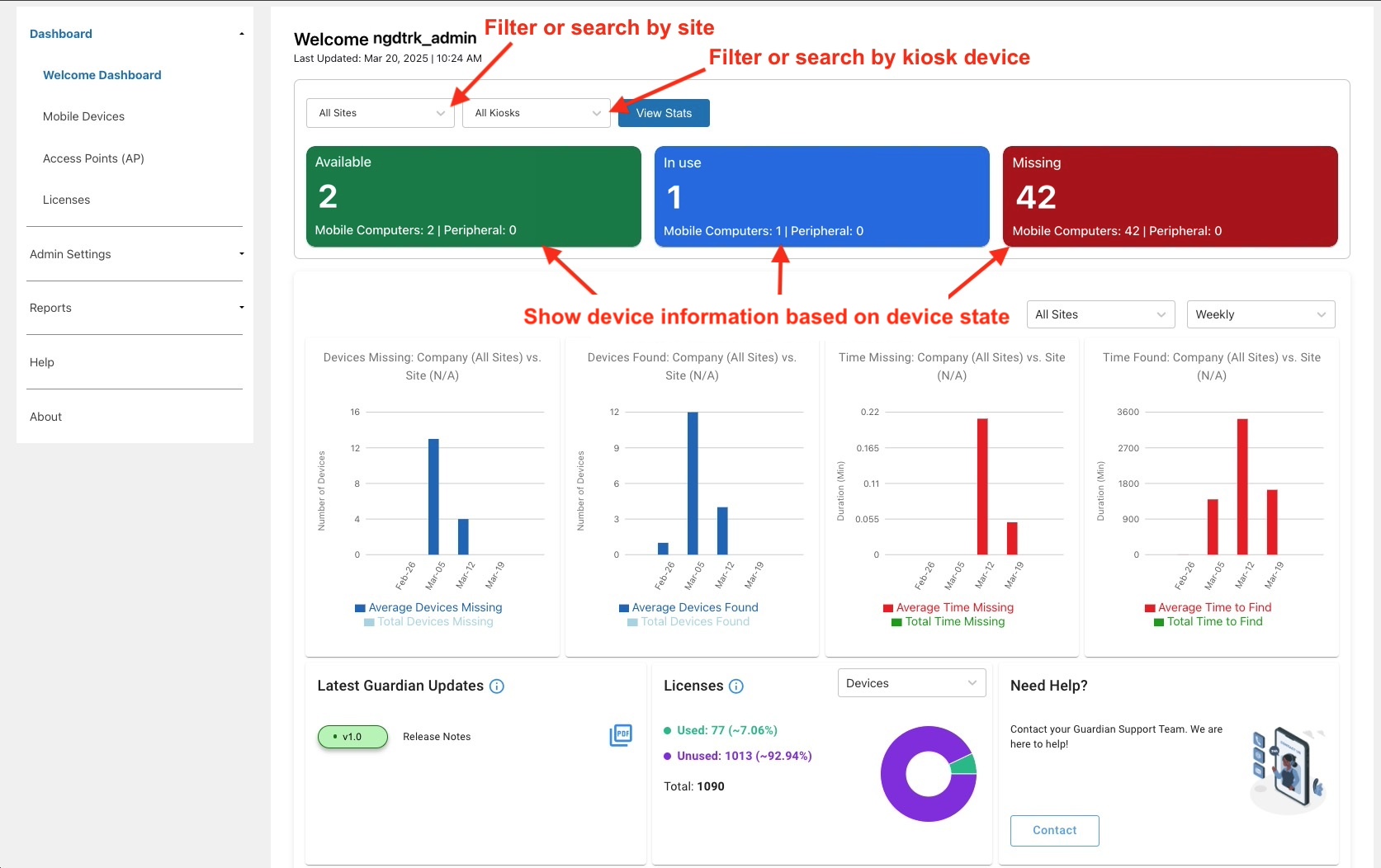Open the Weekly time interval dropdown
This screenshot has height=868, width=1381.
point(1260,314)
